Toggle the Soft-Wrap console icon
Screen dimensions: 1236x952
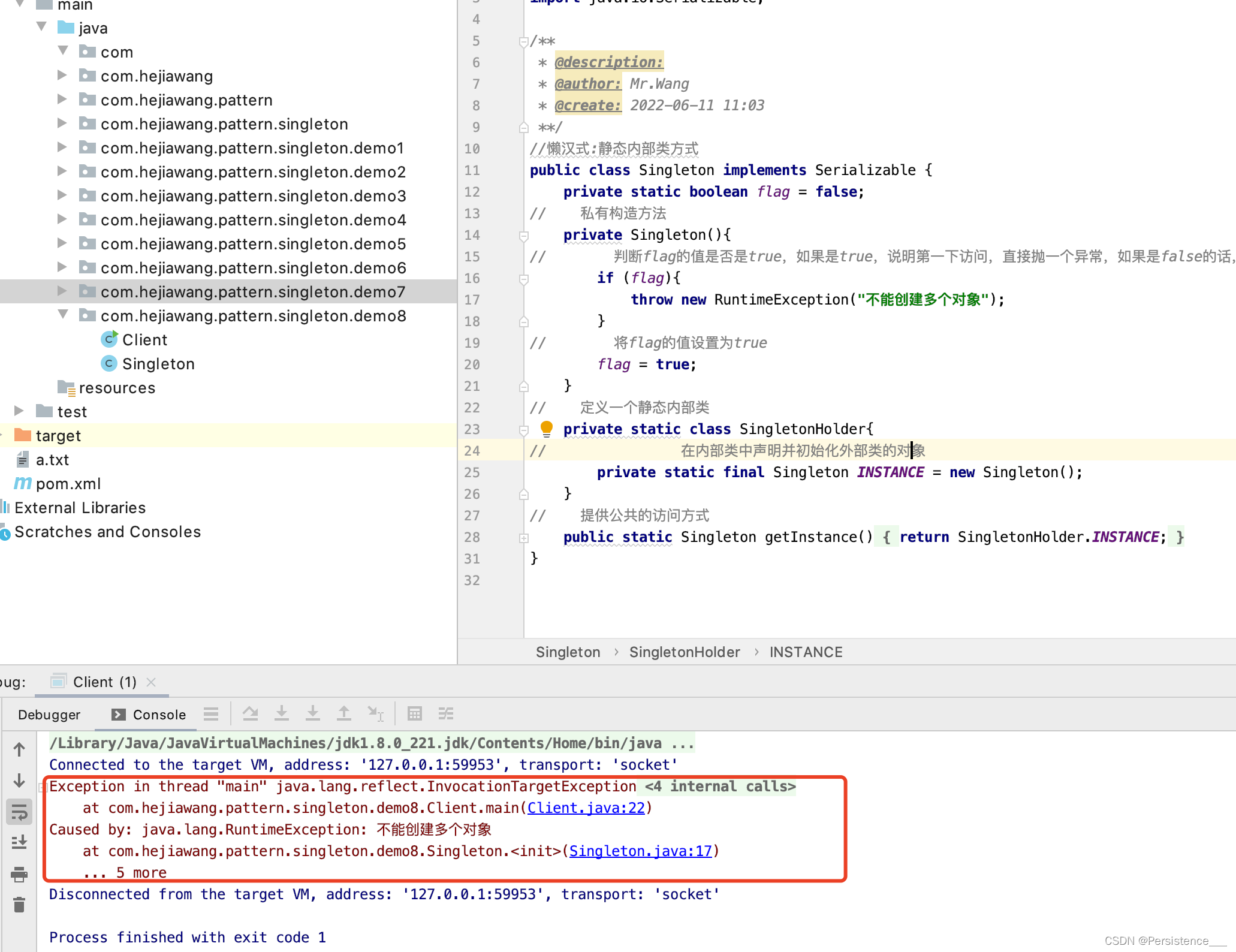pos(19,812)
